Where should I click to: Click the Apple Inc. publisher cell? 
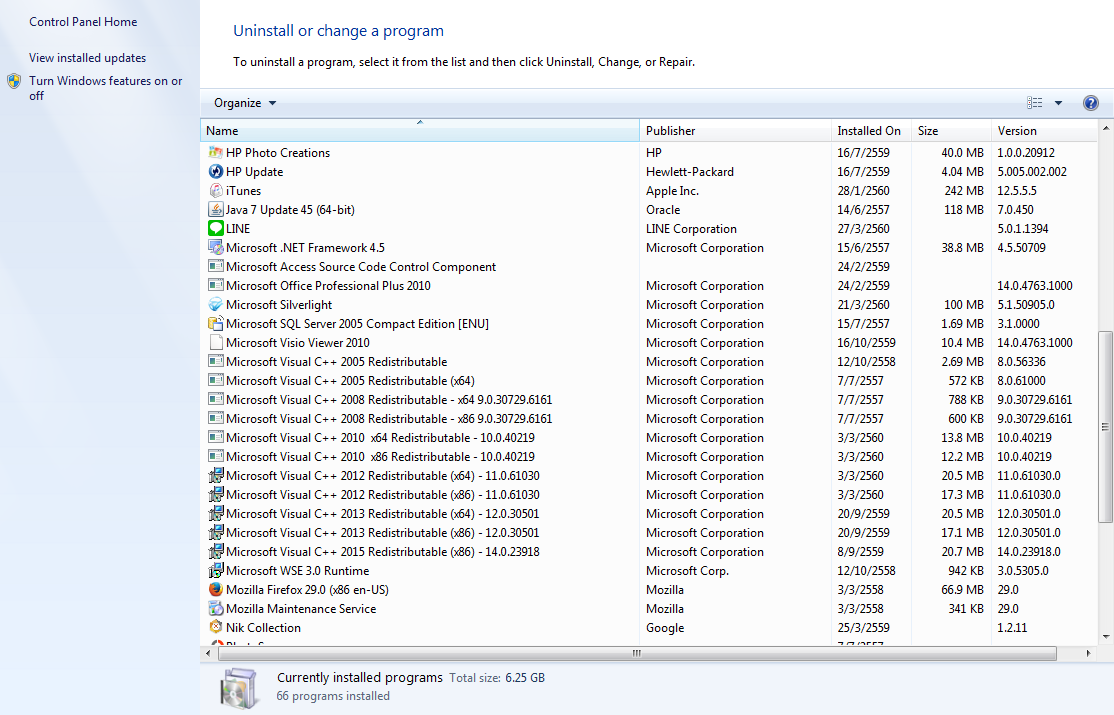(x=672, y=191)
